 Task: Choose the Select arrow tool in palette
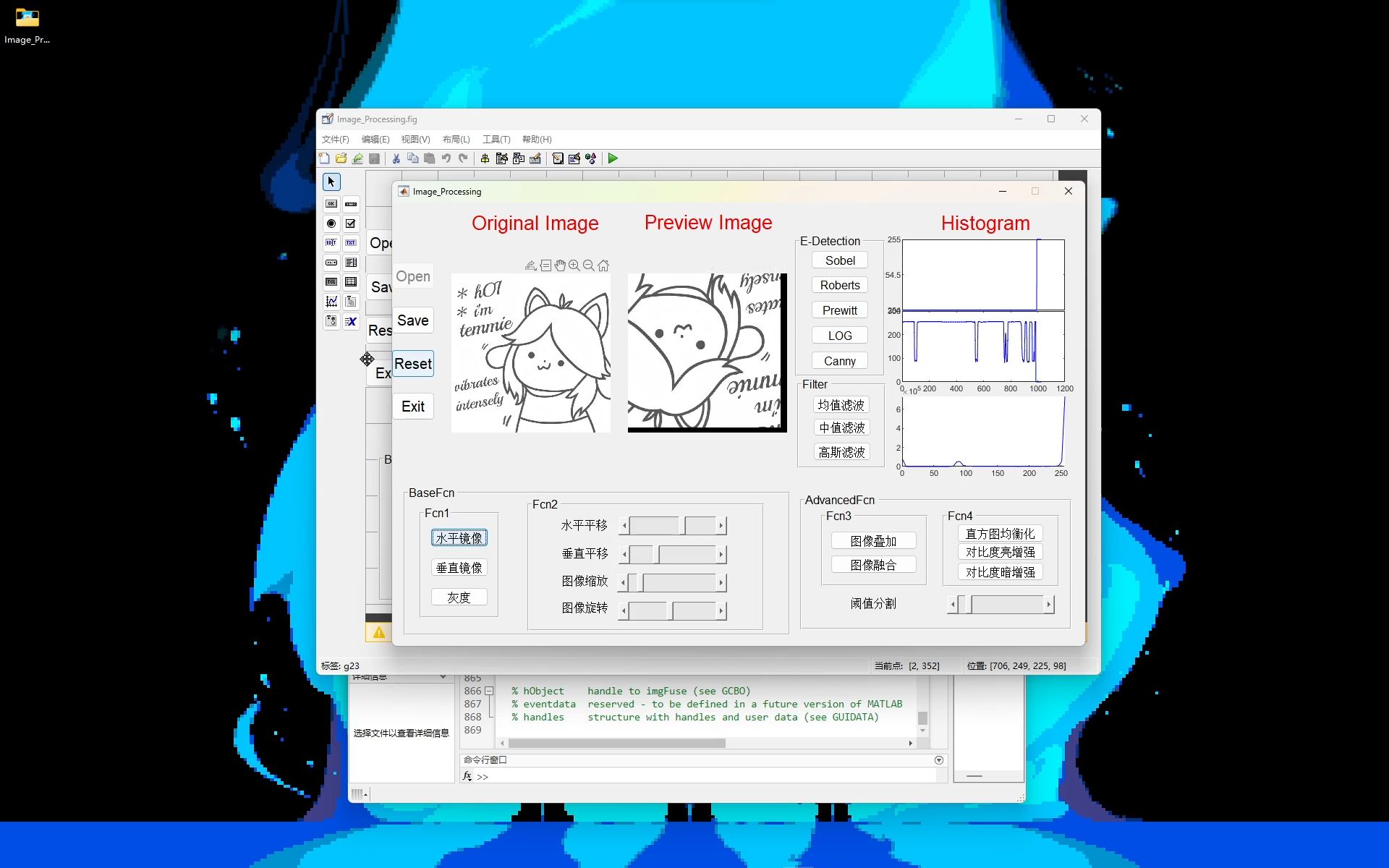(x=331, y=182)
